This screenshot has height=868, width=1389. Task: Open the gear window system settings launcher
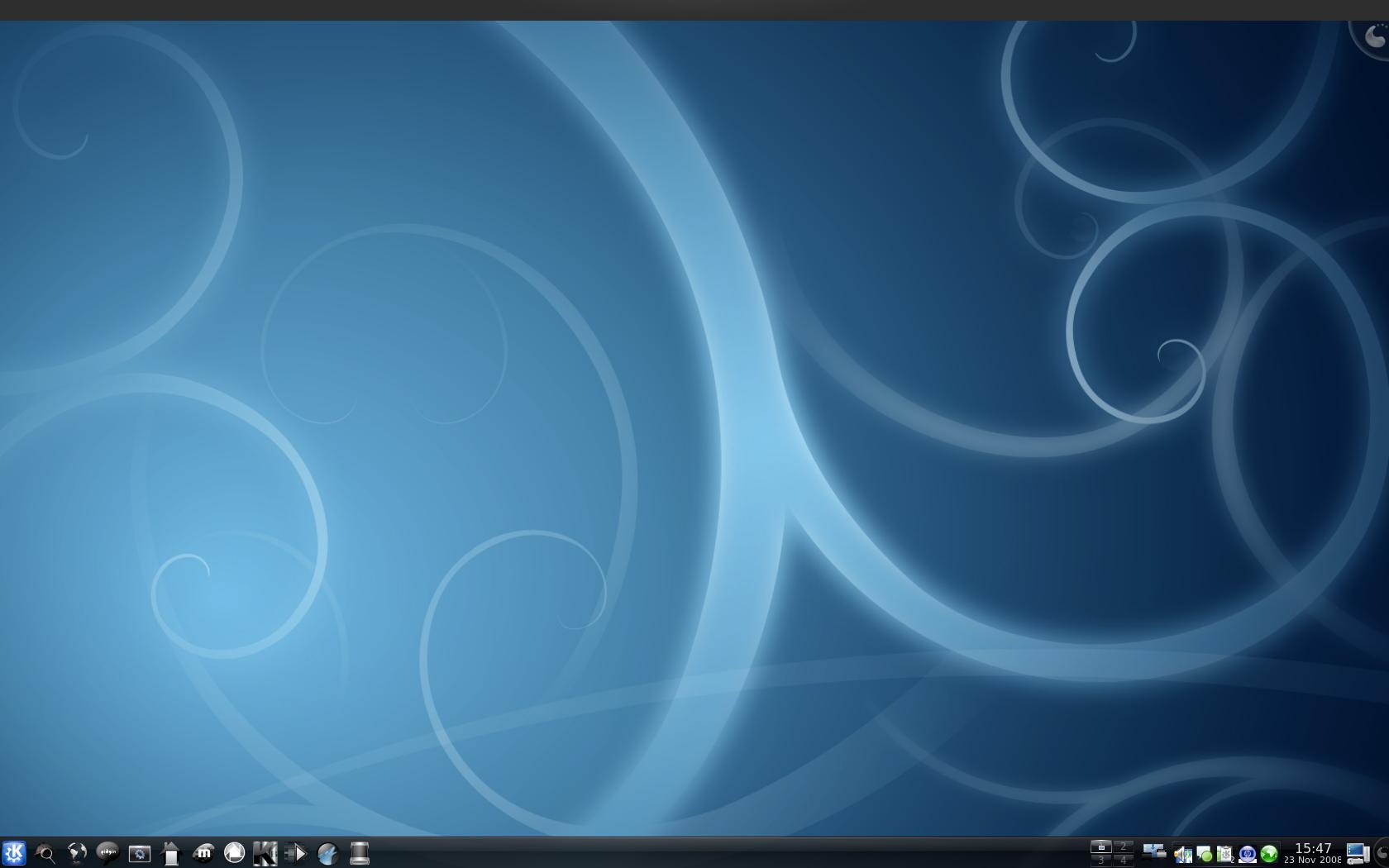coord(139,853)
